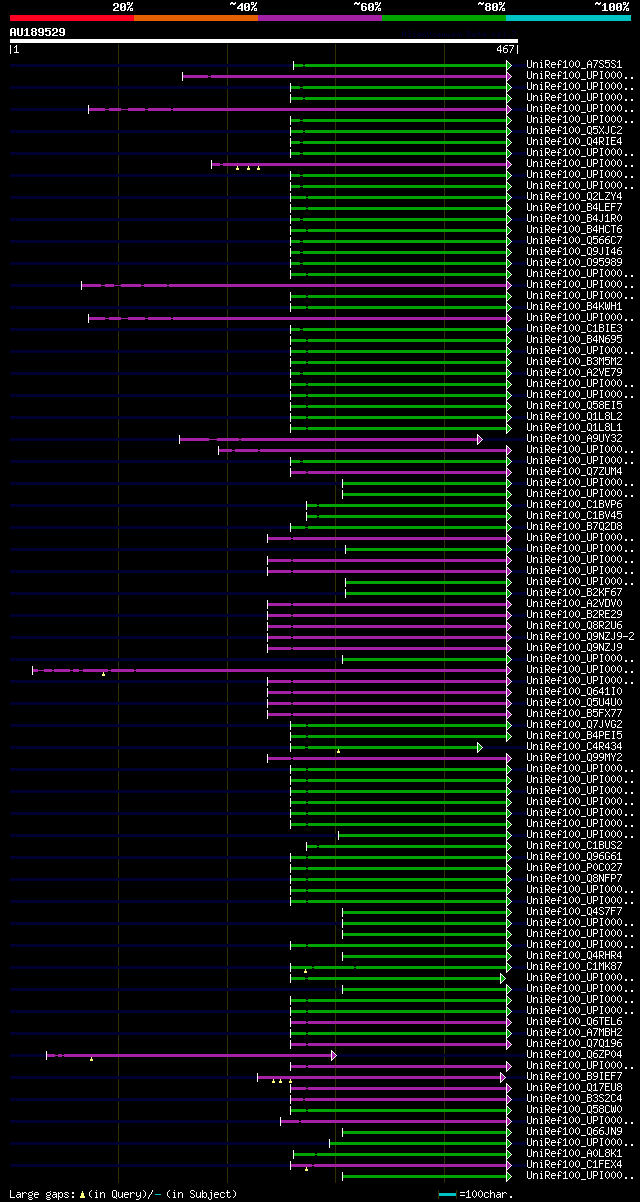640x1202 pixels.
Task: Select the UniRef100_Q1L8L2 label
Action: (x=574, y=416)
